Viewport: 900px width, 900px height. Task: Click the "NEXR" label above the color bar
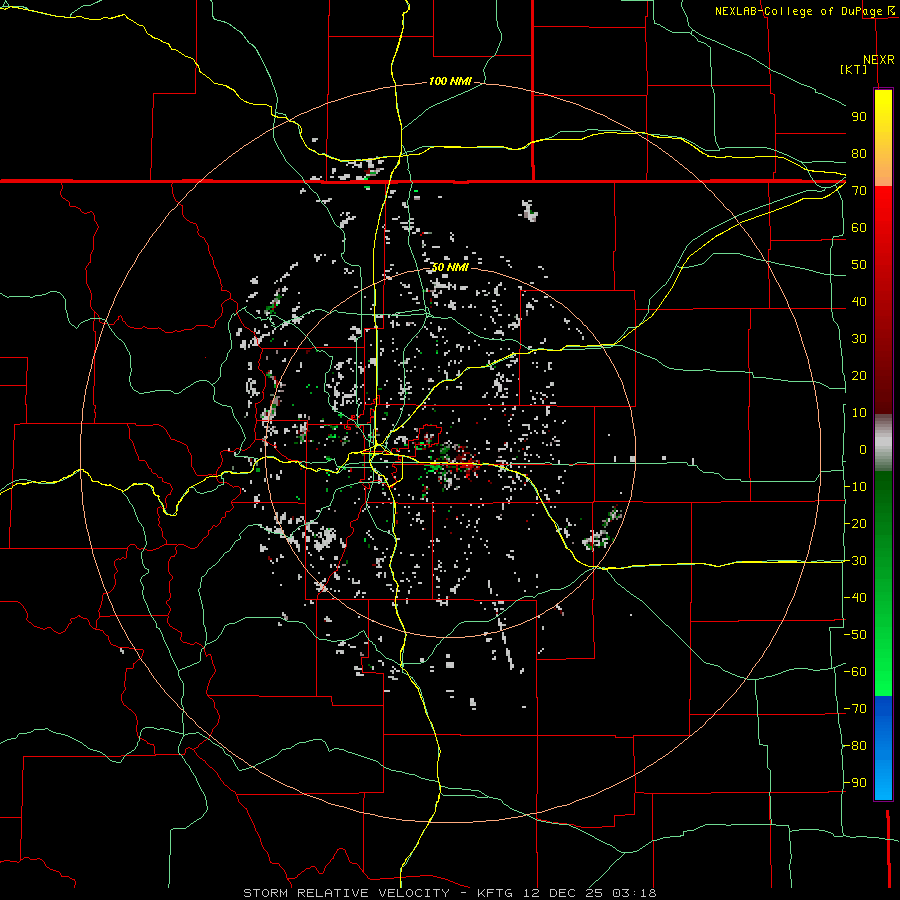click(879, 60)
